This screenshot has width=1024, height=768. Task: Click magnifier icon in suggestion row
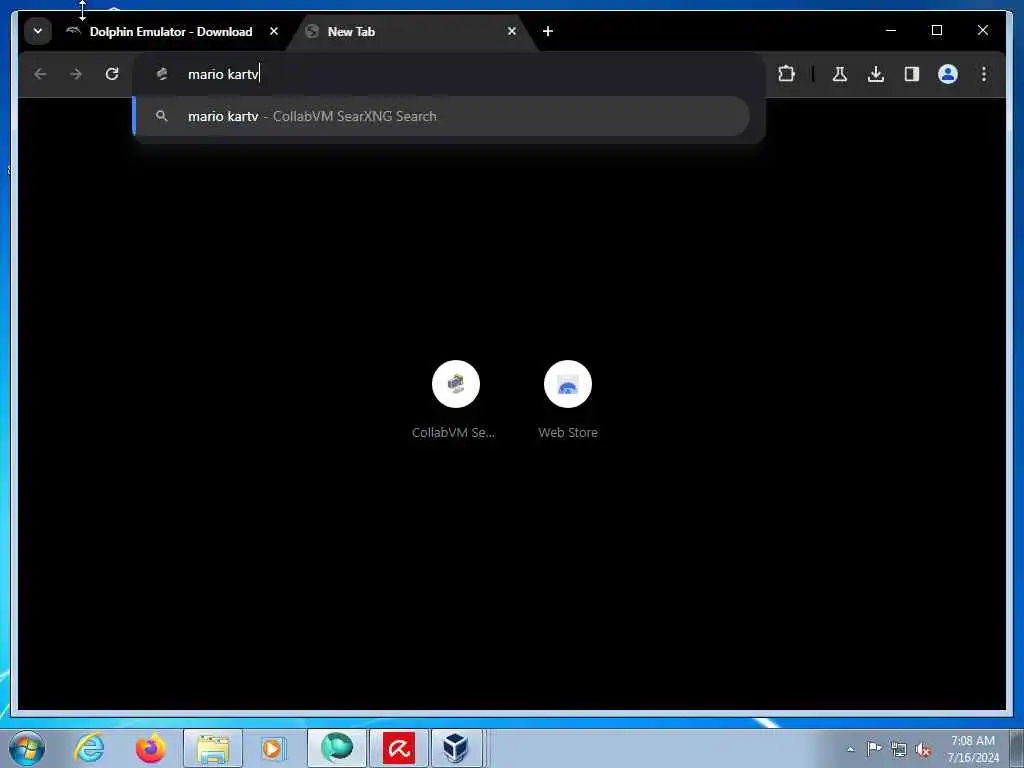(x=161, y=116)
